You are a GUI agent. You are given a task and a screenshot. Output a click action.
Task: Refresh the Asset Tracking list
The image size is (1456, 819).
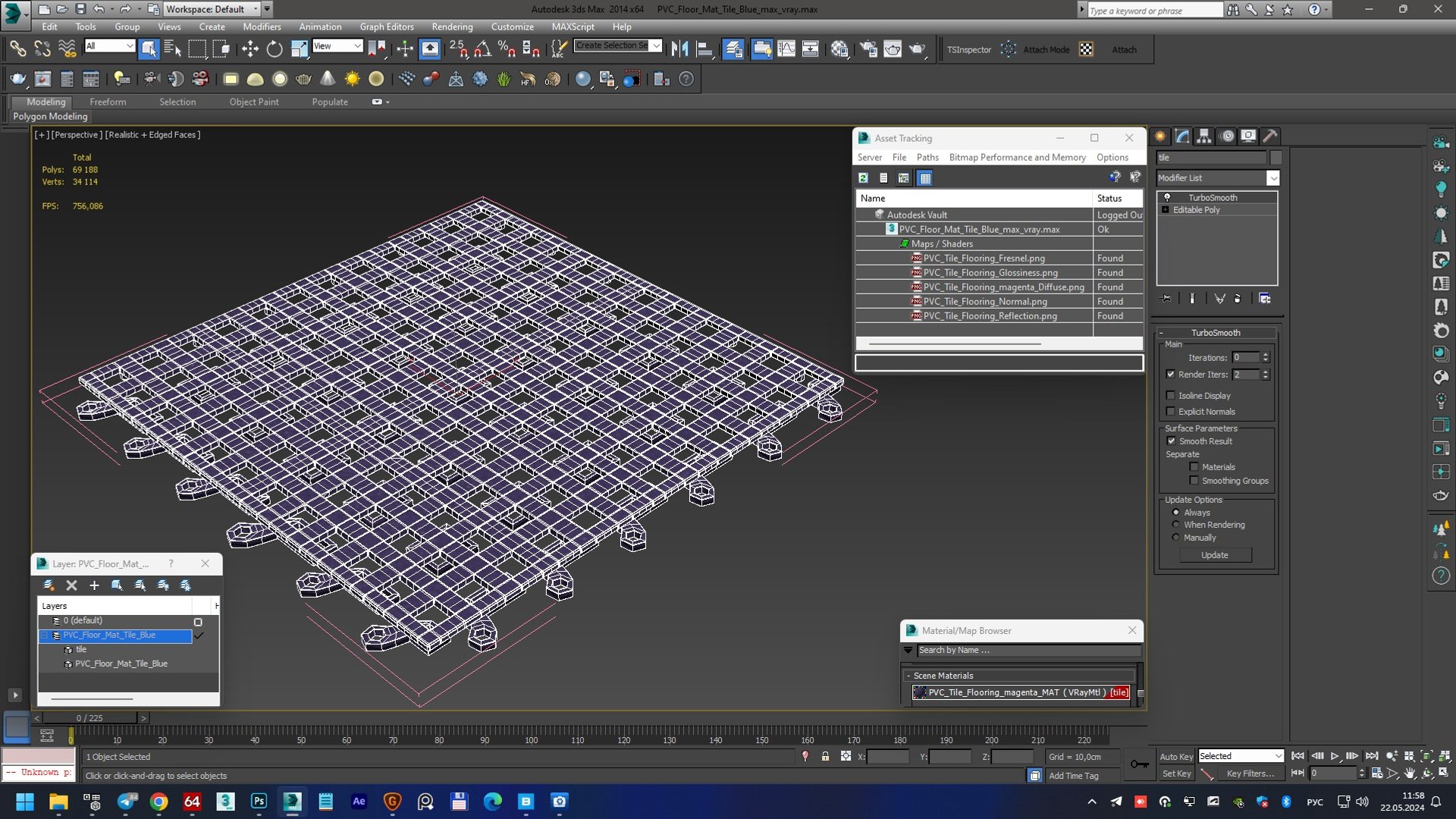[x=863, y=177]
